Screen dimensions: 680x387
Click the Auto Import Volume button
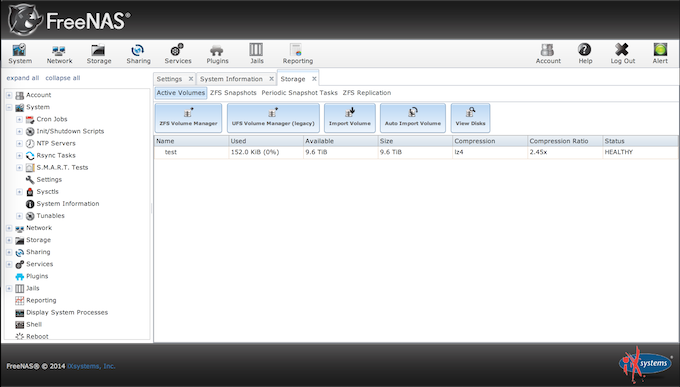click(413, 118)
